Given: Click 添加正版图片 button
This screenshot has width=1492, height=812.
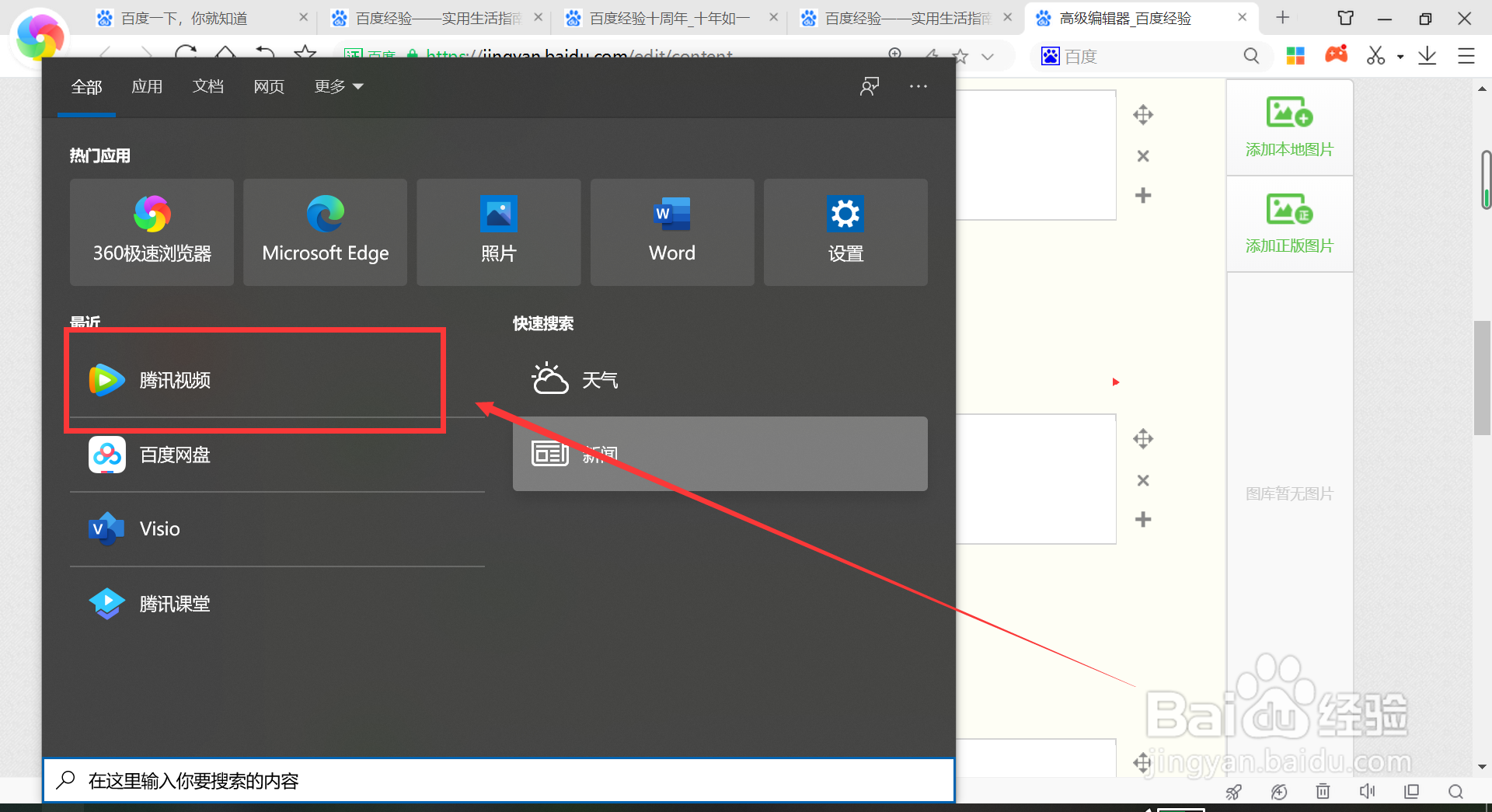Looking at the screenshot, I should tap(1289, 224).
